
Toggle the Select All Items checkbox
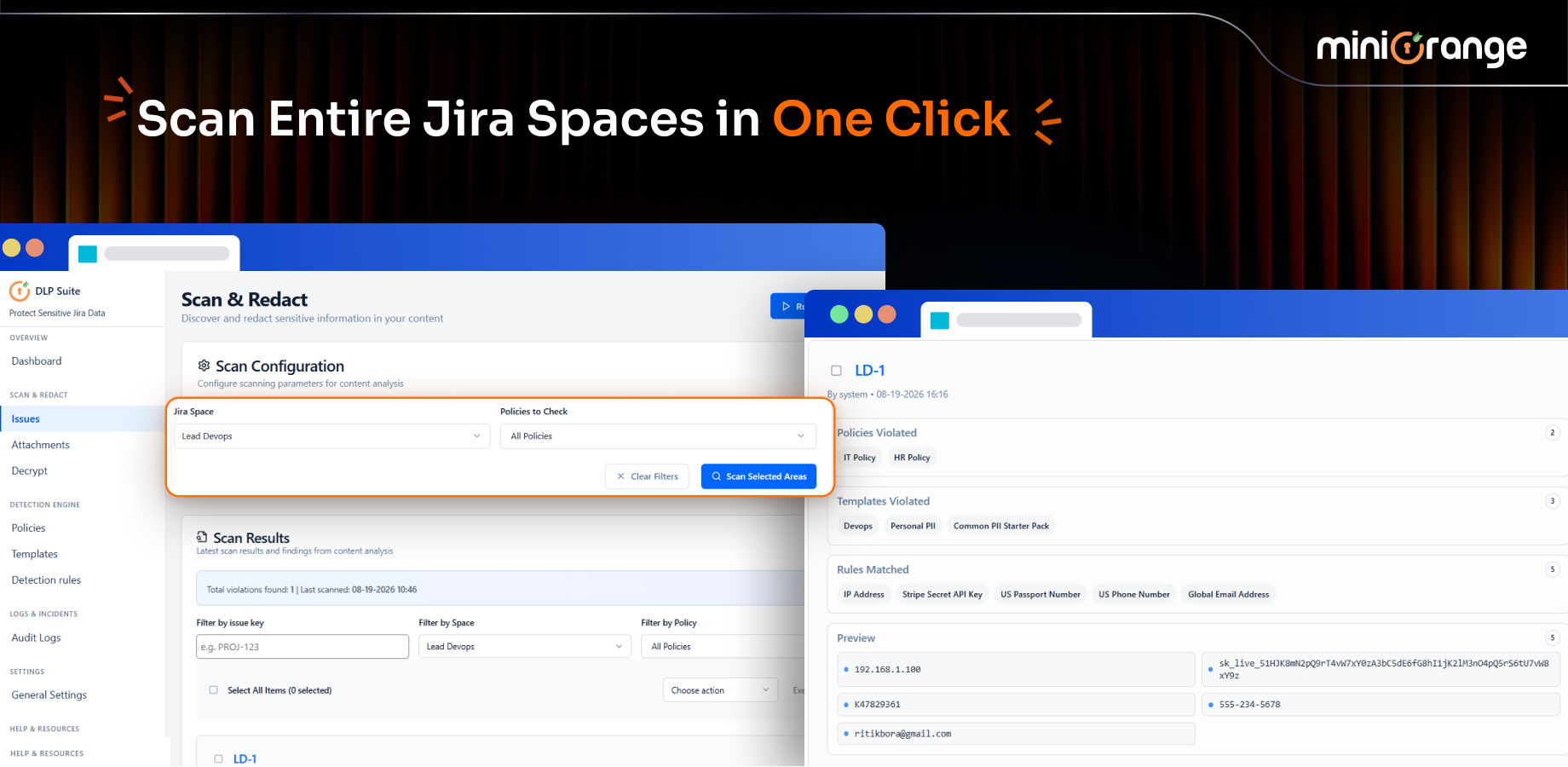point(213,690)
